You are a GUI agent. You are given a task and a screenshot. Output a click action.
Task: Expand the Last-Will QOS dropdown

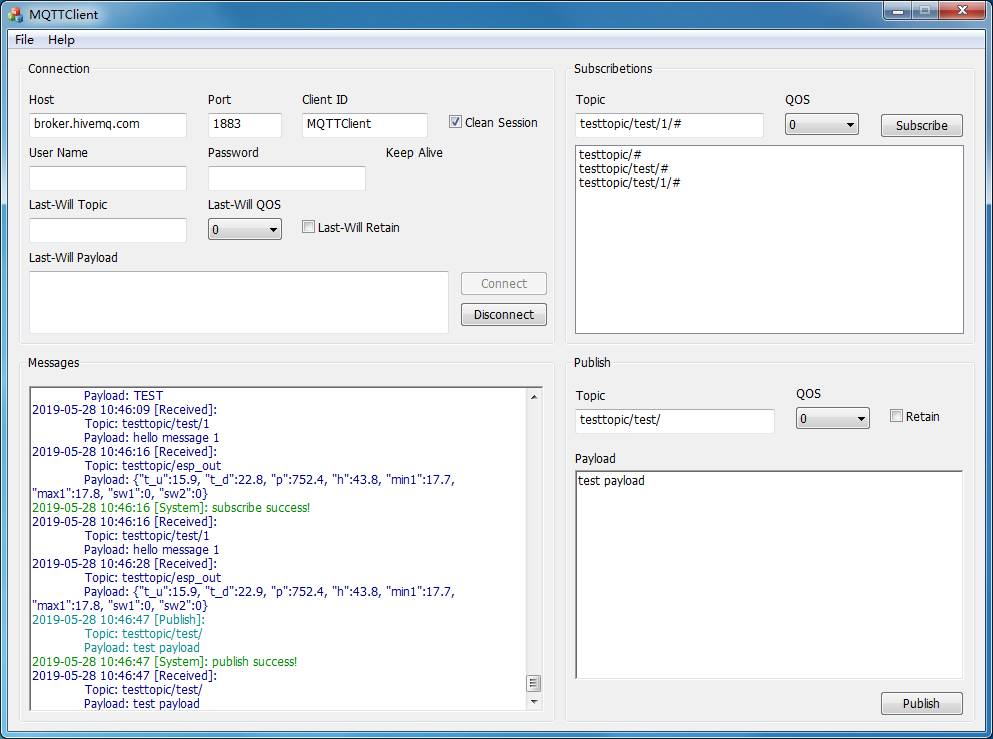pos(245,229)
